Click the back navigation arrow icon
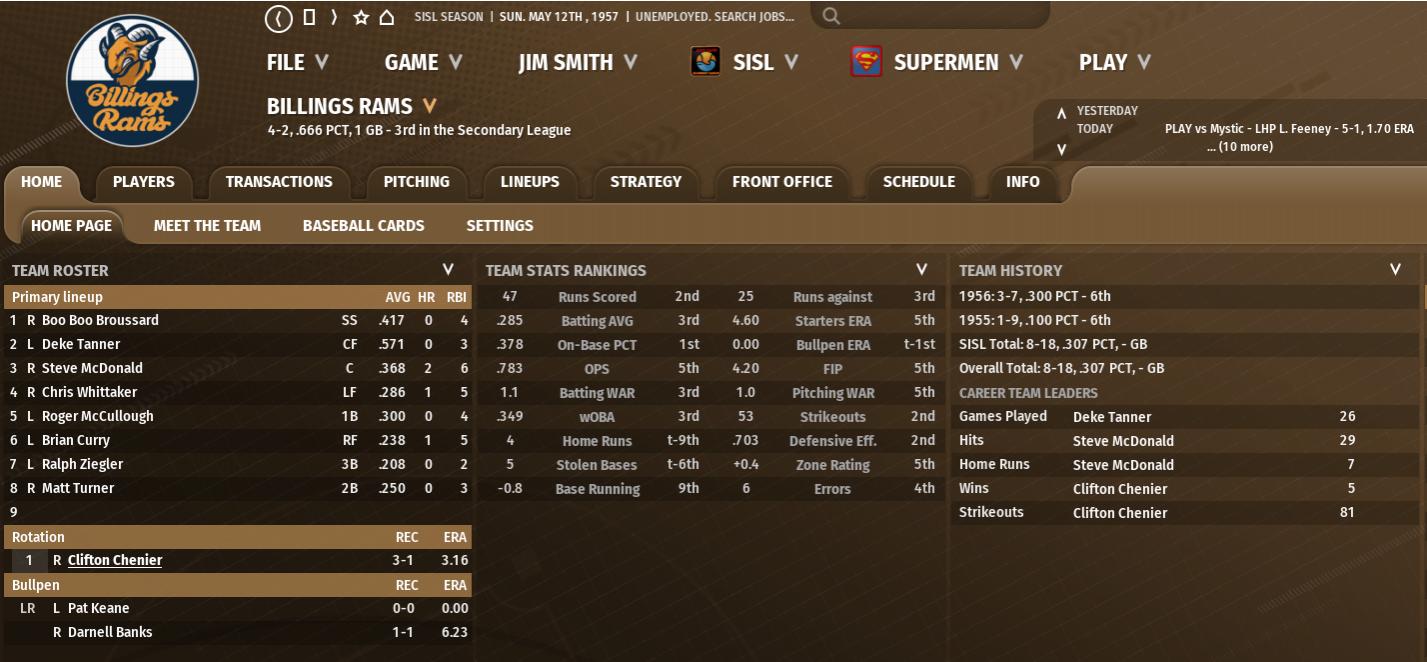 [278, 17]
